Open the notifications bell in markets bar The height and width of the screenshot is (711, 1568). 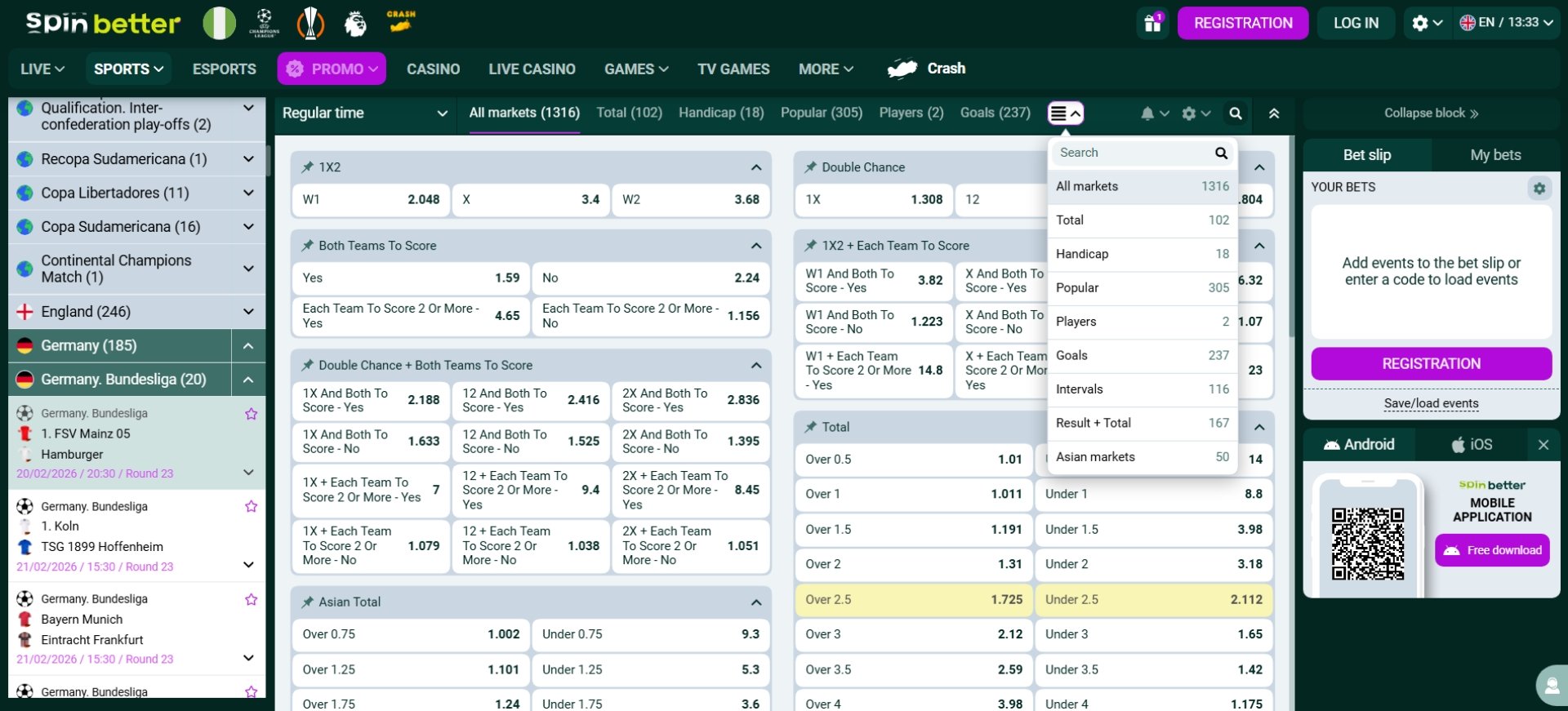(1155, 113)
